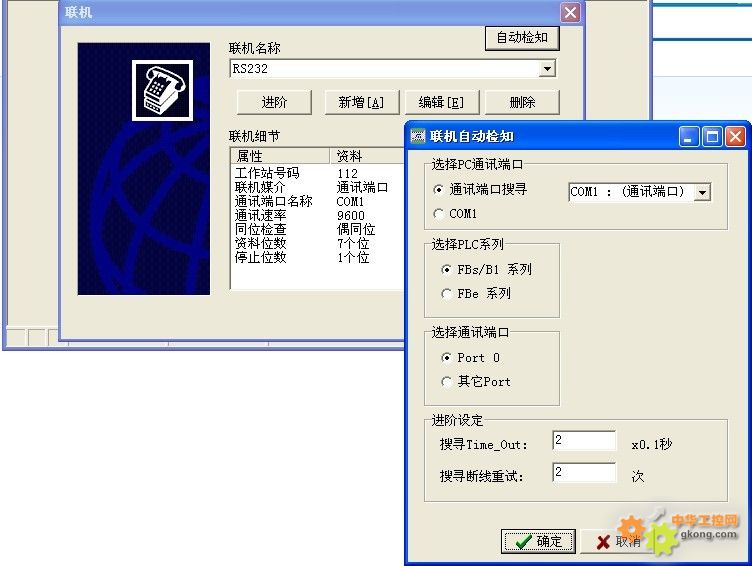Select the 同位检查 row
752x566 pixels.
[x=317, y=229]
